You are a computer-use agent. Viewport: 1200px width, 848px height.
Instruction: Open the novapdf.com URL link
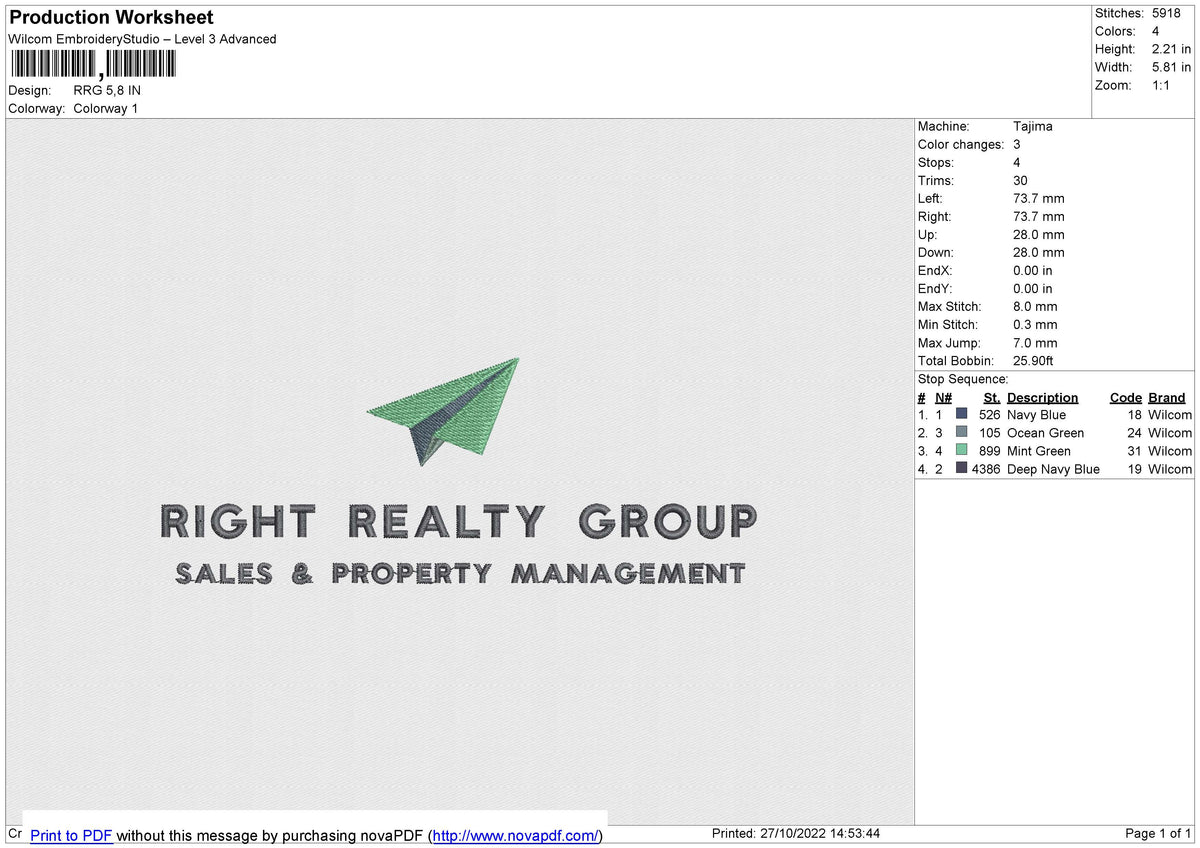(x=515, y=835)
